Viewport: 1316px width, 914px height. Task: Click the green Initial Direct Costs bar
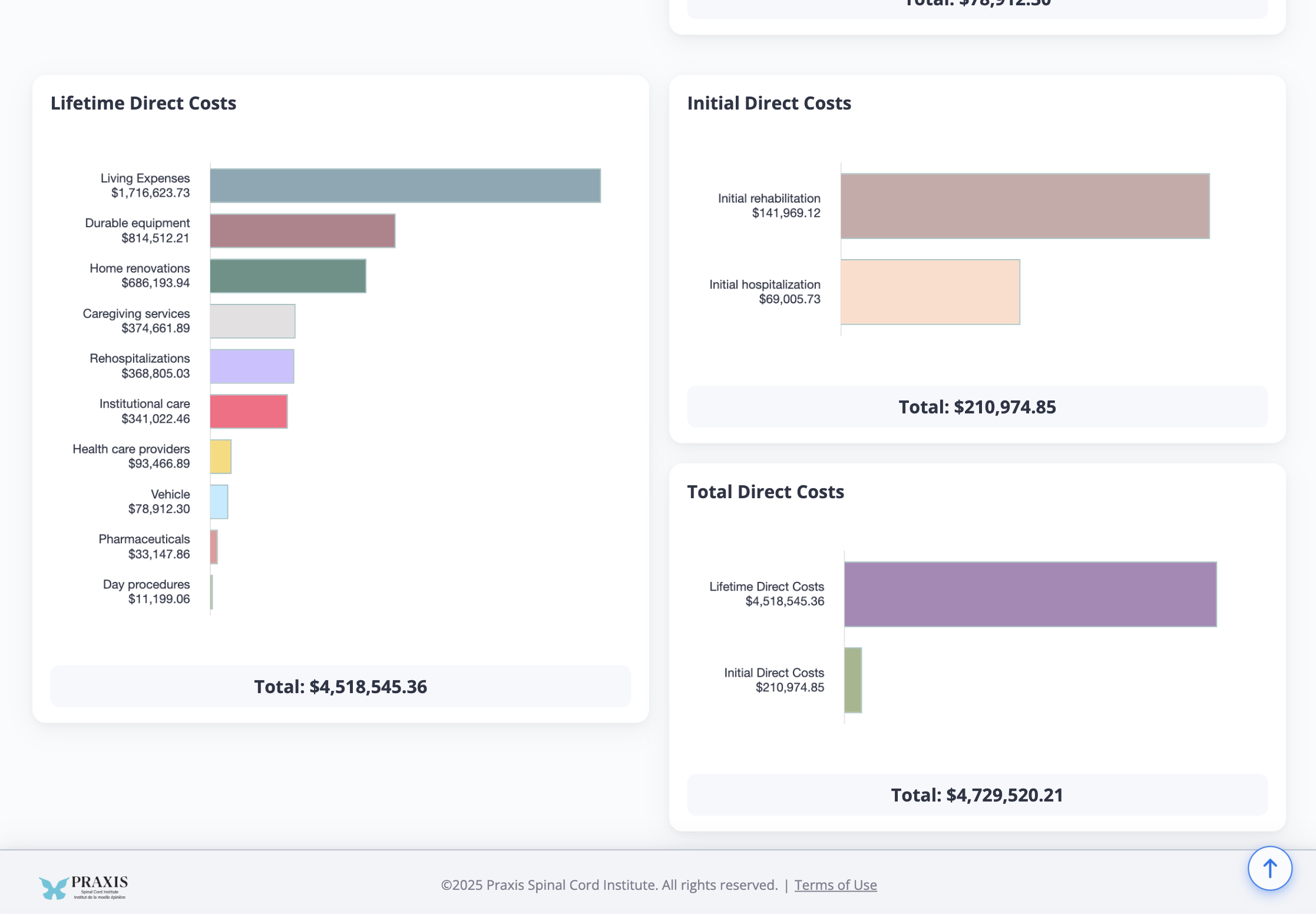pos(853,680)
